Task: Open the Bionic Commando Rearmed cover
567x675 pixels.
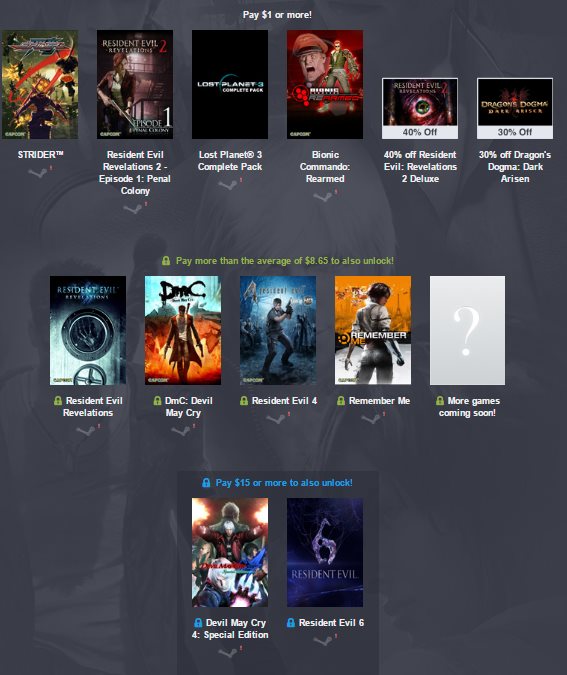Action: click(325, 84)
